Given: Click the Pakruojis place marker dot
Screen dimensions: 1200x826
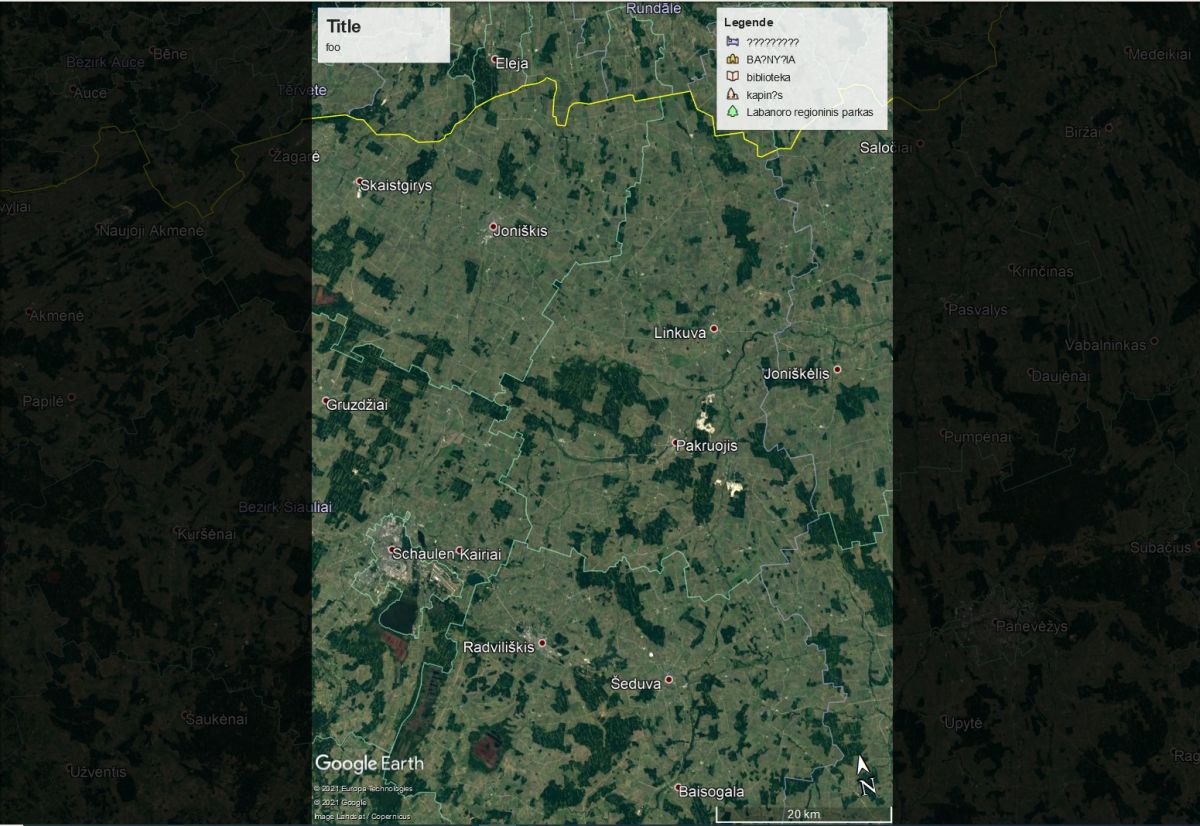Looking at the screenshot, I should tap(675, 443).
